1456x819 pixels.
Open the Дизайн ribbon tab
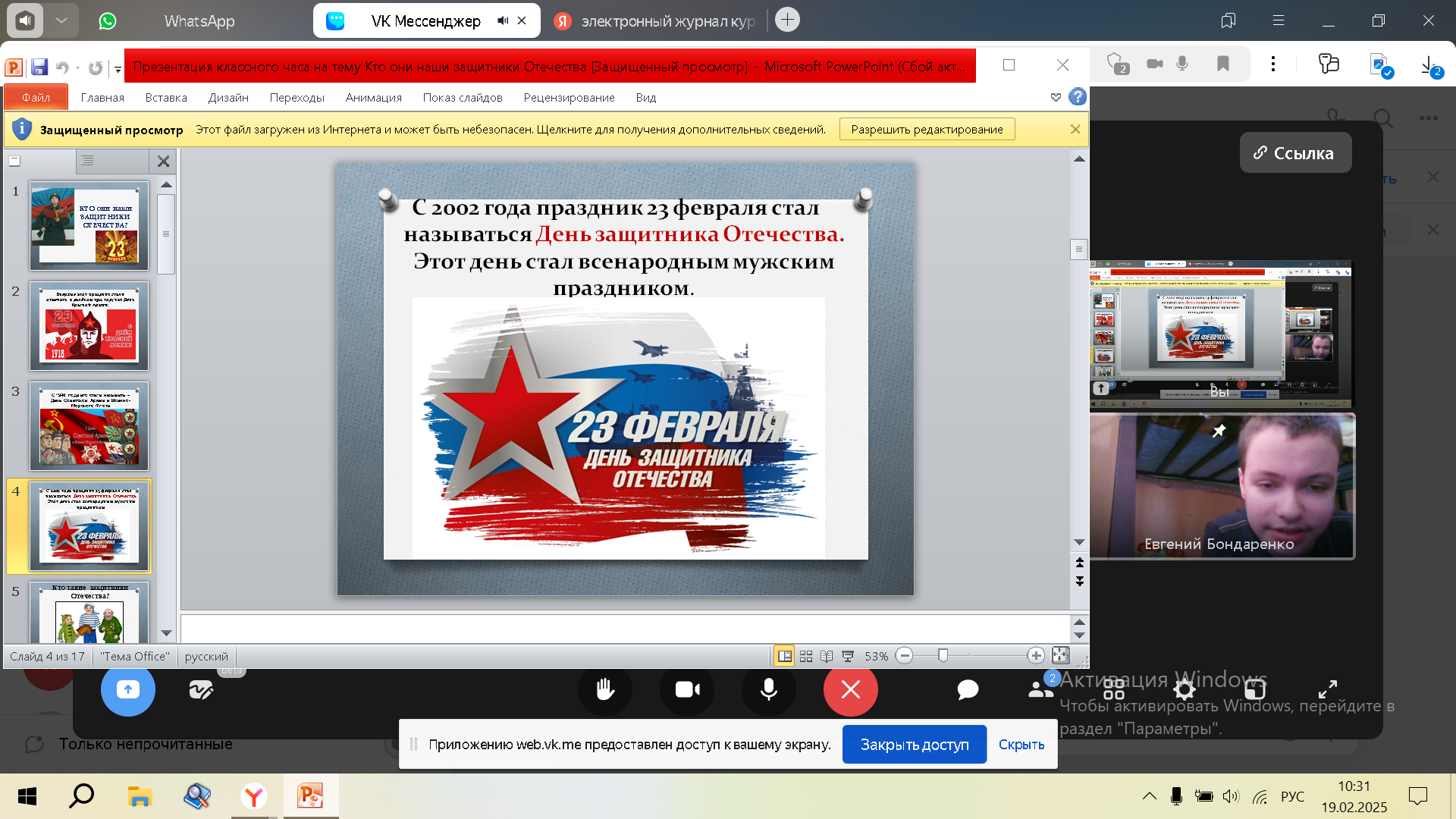pyautogui.click(x=228, y=98)
